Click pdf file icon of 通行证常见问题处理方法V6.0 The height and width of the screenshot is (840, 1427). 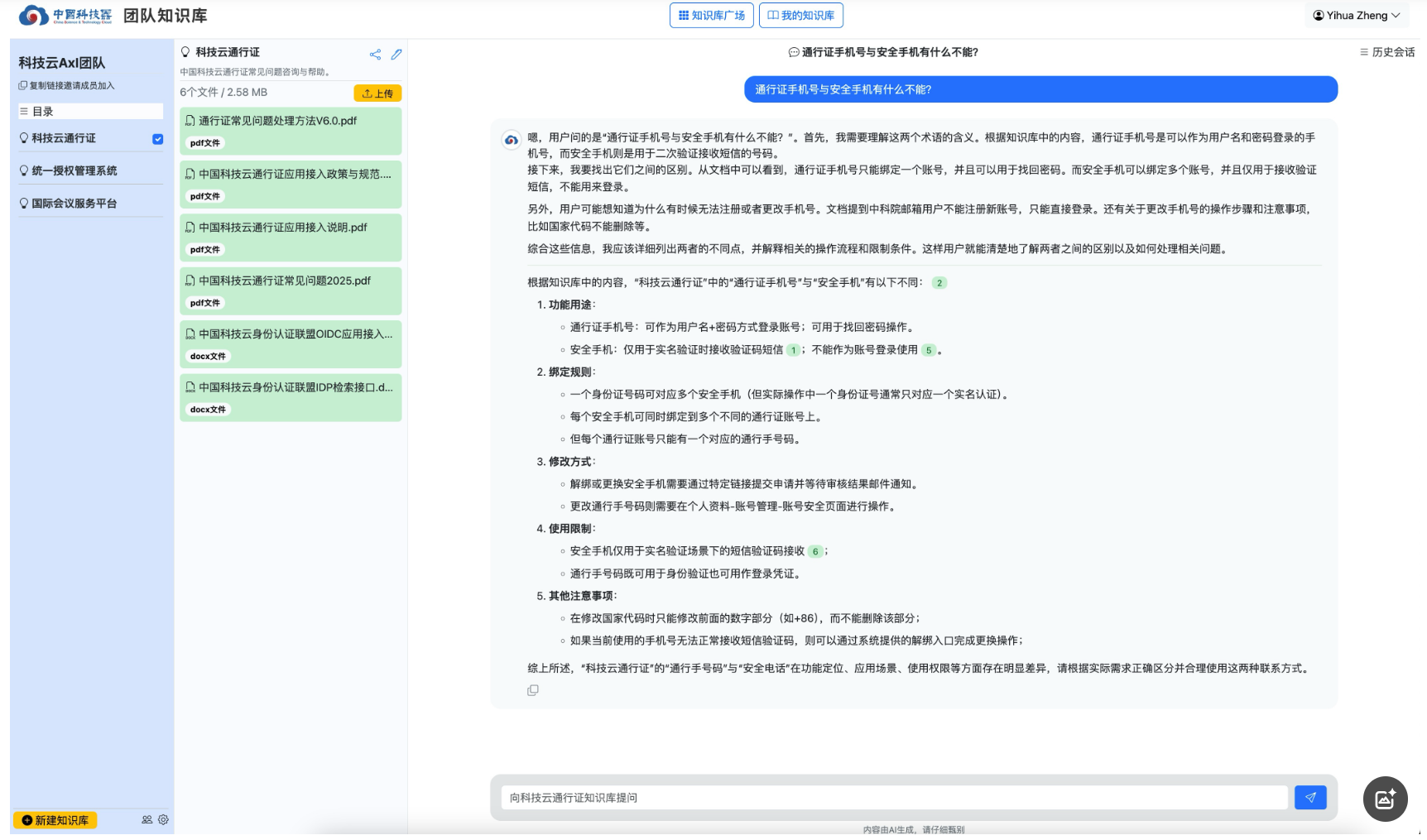(190, 121)
